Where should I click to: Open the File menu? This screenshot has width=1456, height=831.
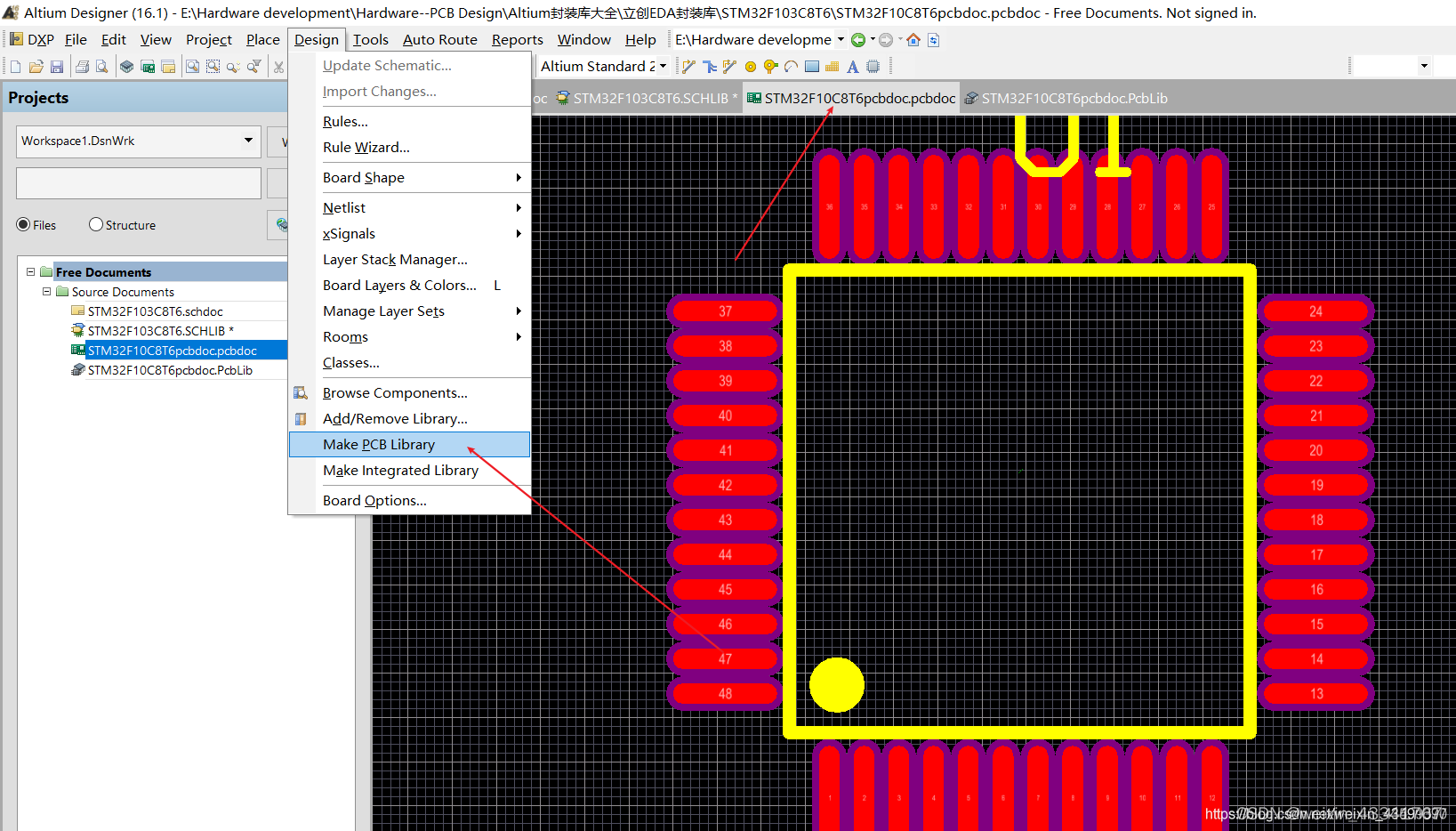76,40
